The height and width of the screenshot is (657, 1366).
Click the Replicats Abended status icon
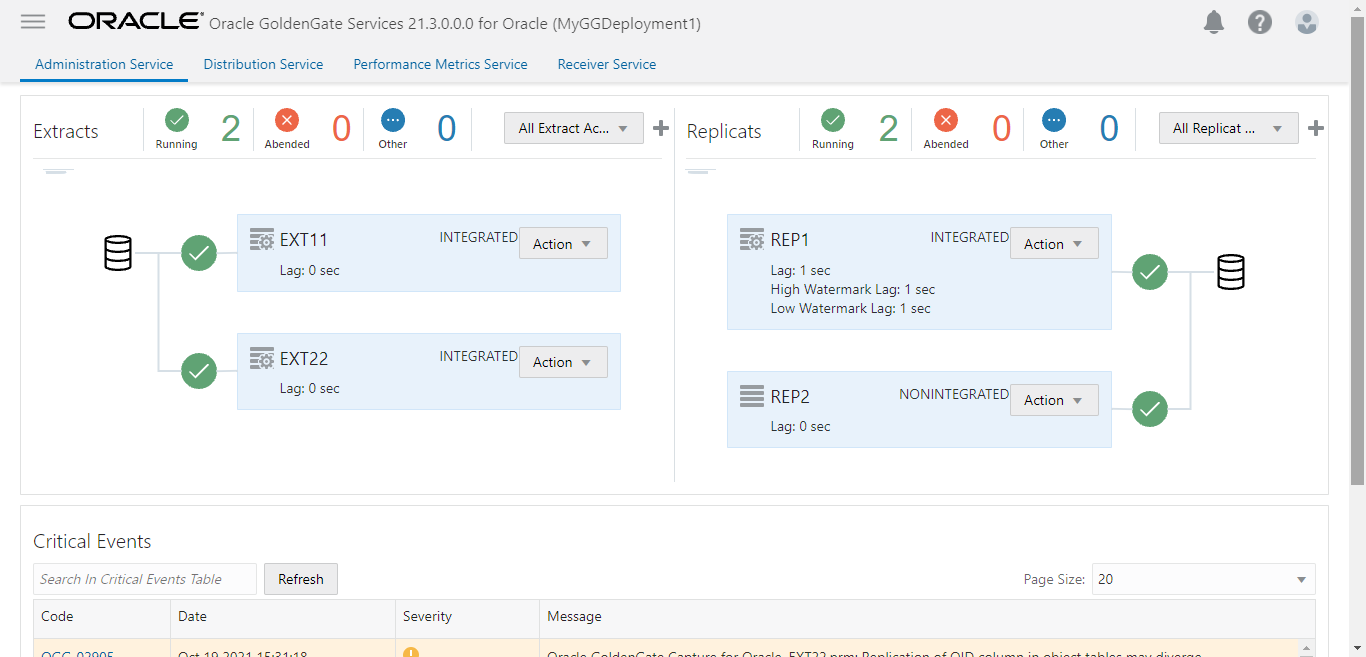(946, 120)
